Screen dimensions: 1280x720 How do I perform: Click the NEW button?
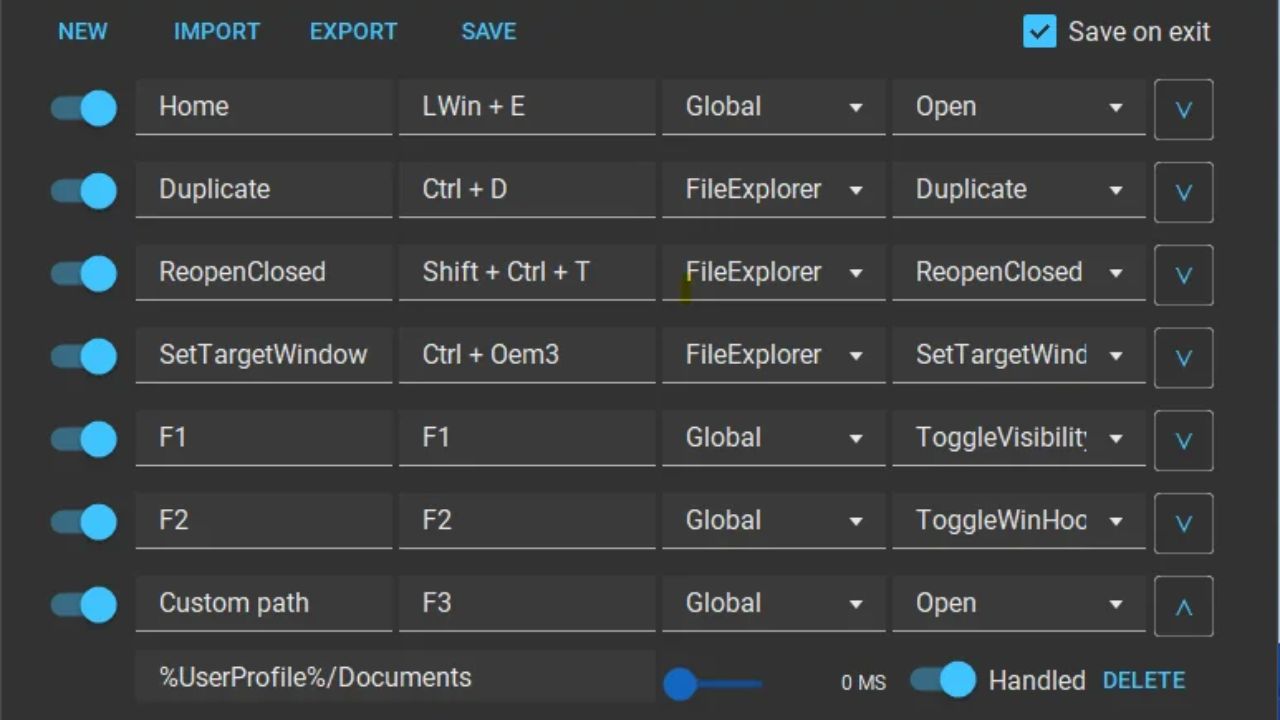[x=83, y=32]
